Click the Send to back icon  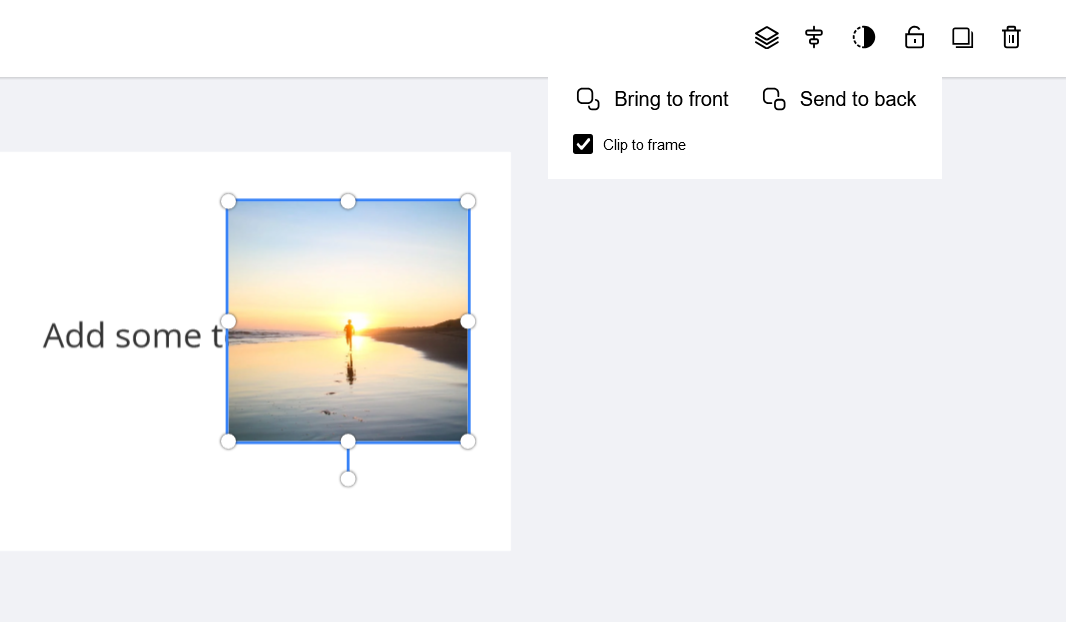pyautogui.click(x=773, y=99)
